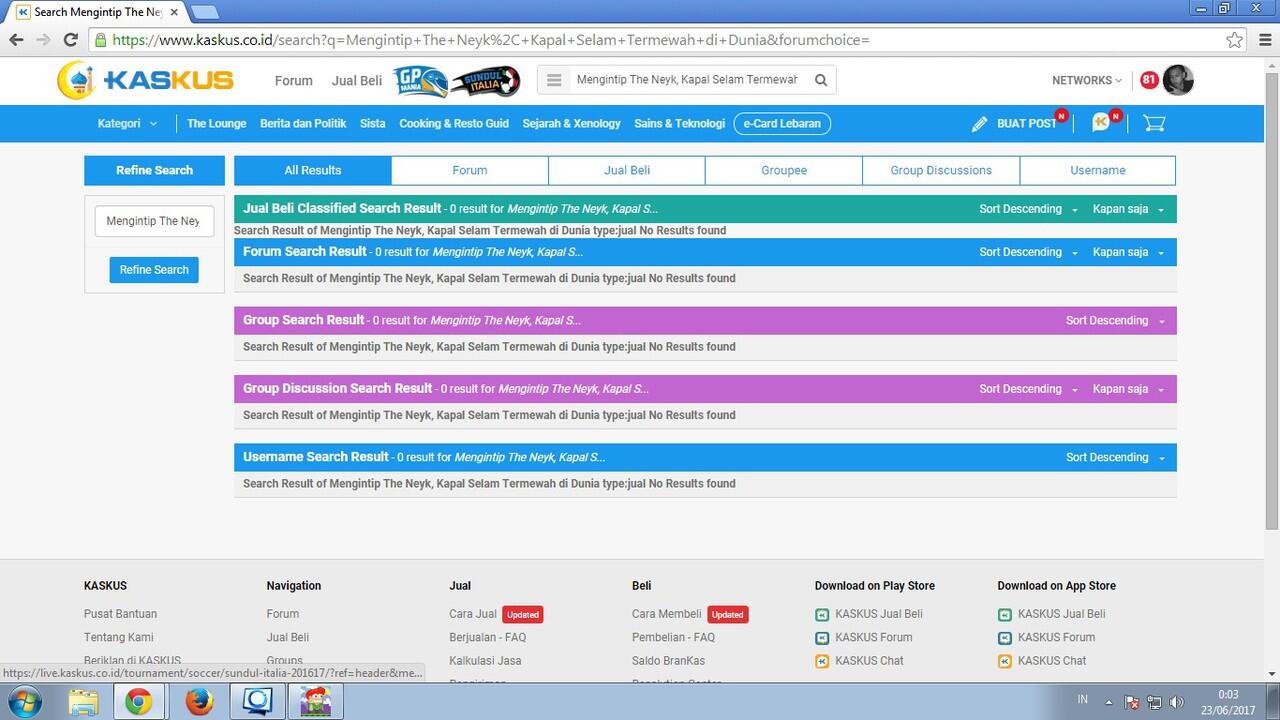Open the Sista category link
Viewport: 1280px width, 720px height.
[x=373, y=124]
